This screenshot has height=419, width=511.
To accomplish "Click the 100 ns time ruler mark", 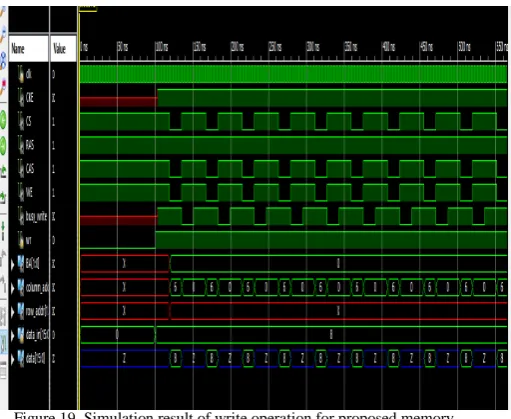I will click(x=162, y=47).
